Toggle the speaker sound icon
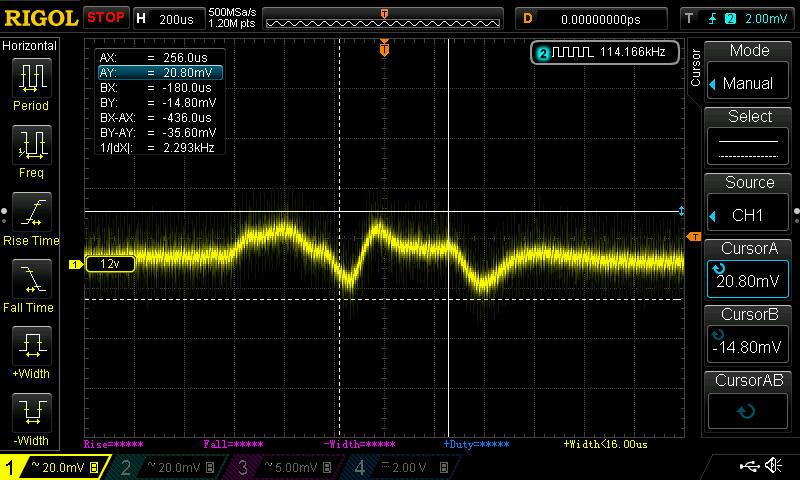 click(x=773, y=466)
